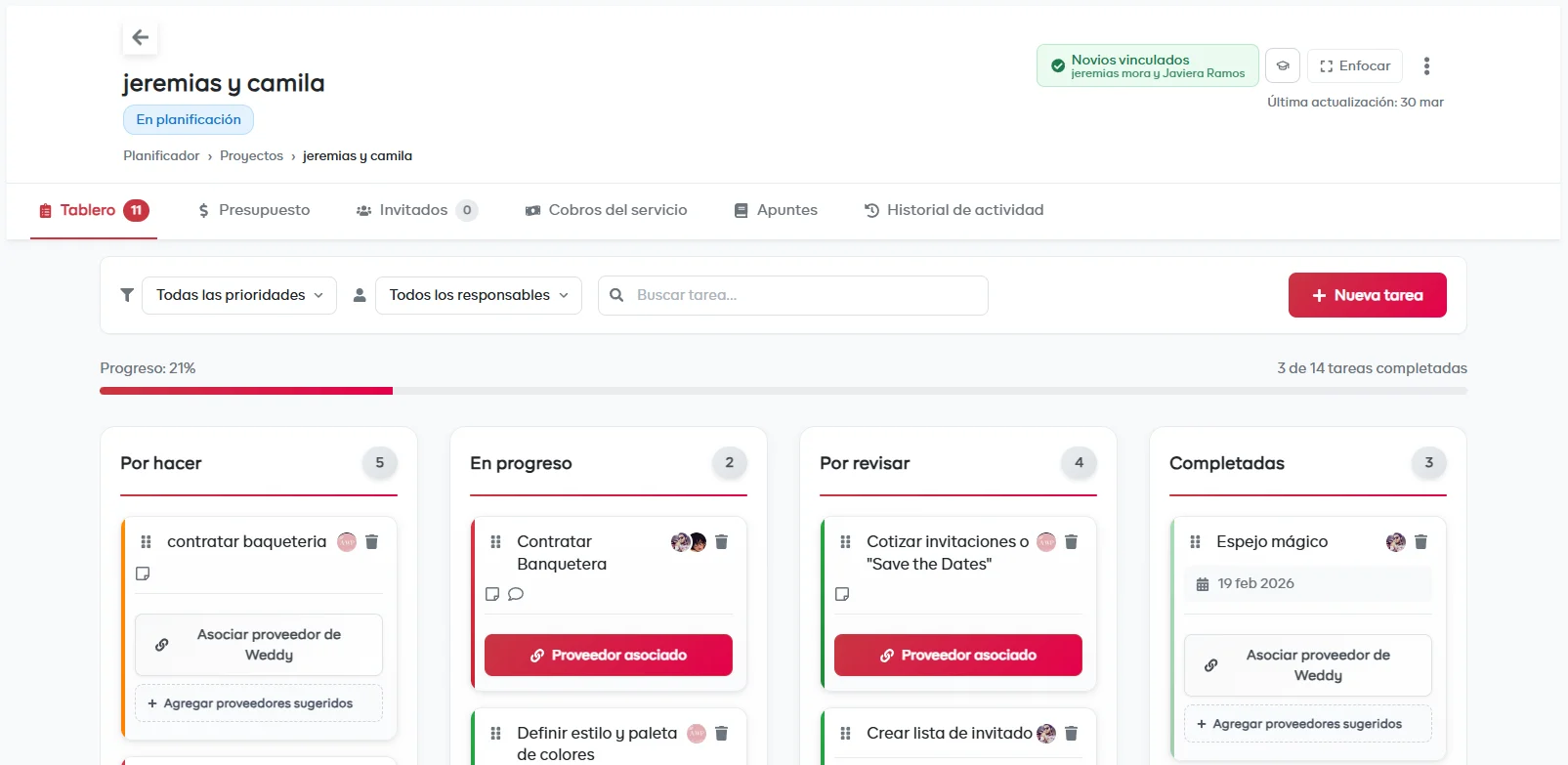
Task: Add suggested providers to Espejo mágico
Action: pyautogui.click(x=1308, y=724)
